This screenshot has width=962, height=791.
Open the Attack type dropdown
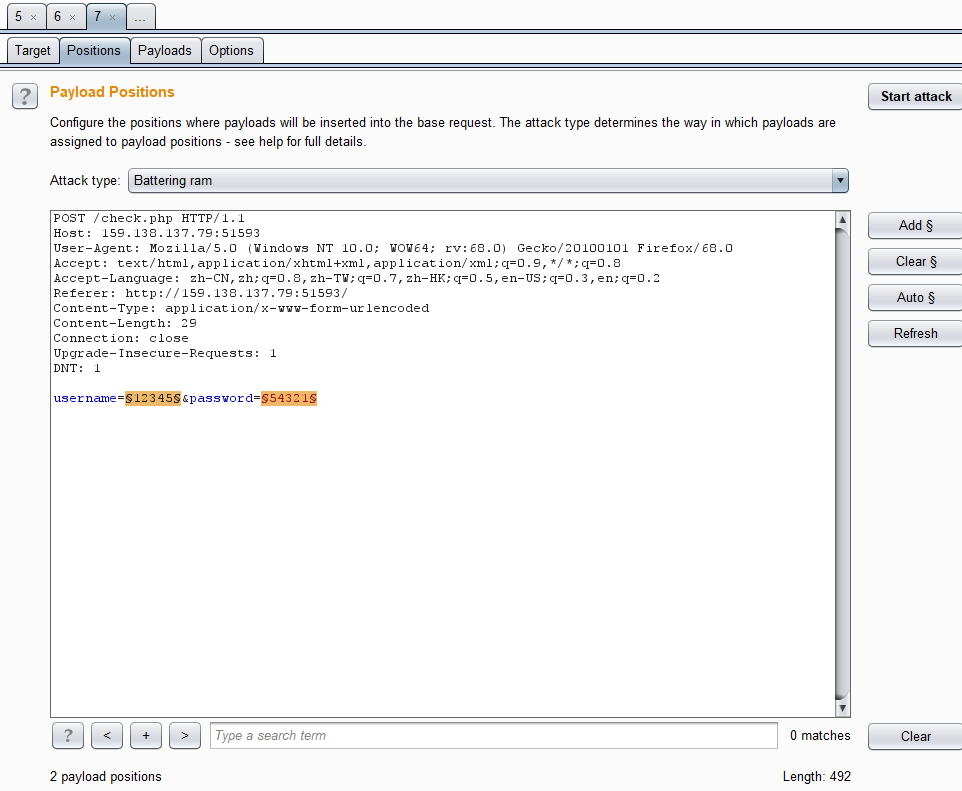click(840, 181)
